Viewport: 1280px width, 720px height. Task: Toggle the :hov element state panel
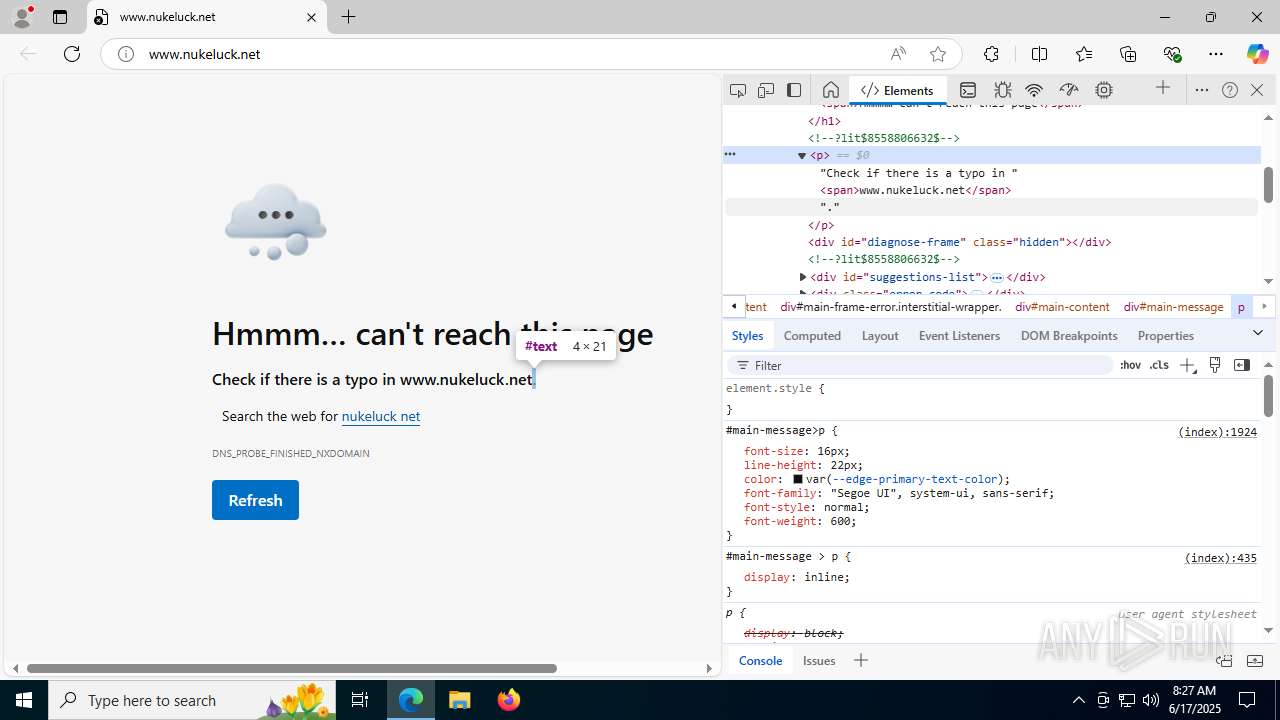(x=1130, y=365)
